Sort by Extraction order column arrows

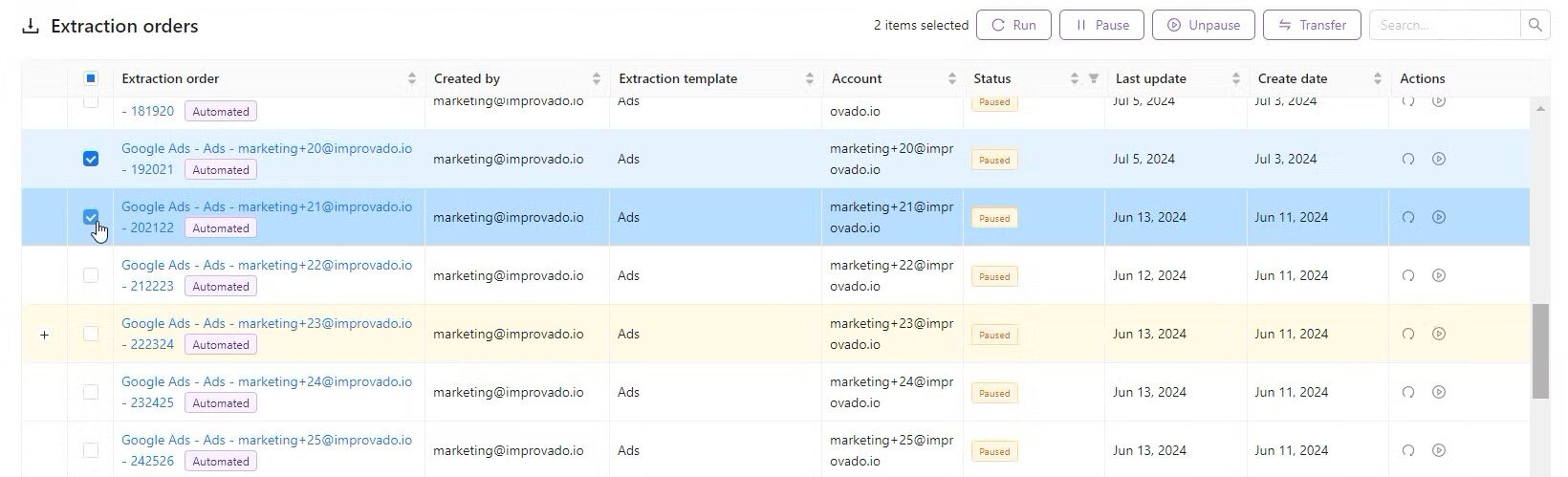pos(412,79)
